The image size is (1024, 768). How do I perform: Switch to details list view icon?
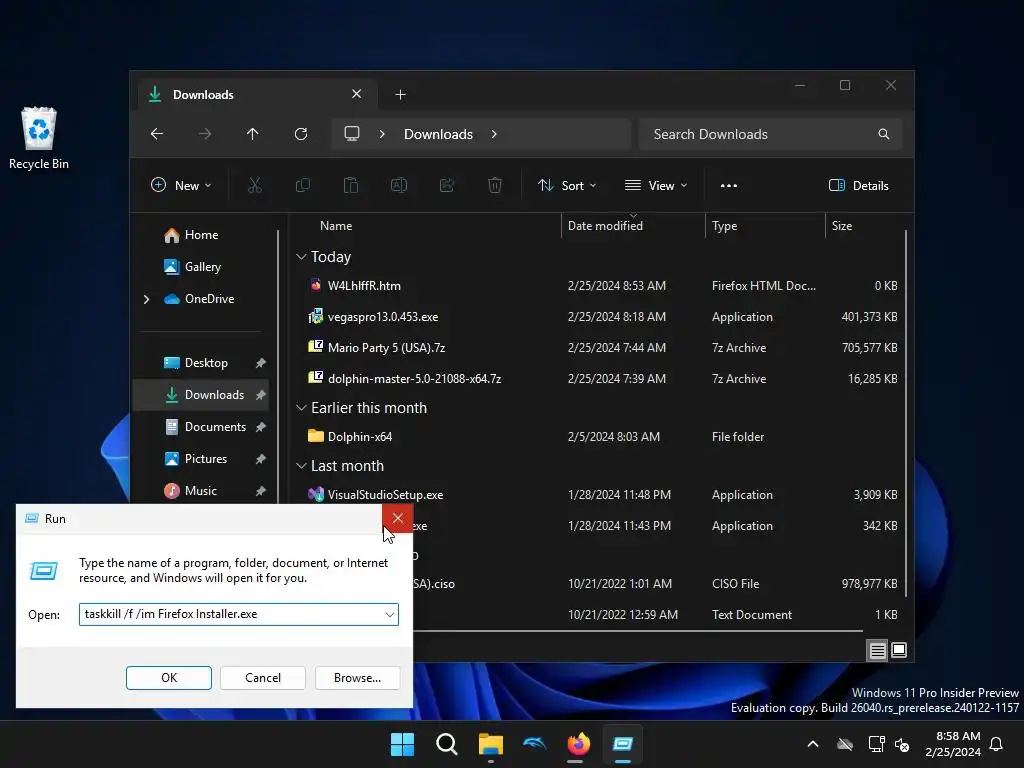(x=878, y=650)
